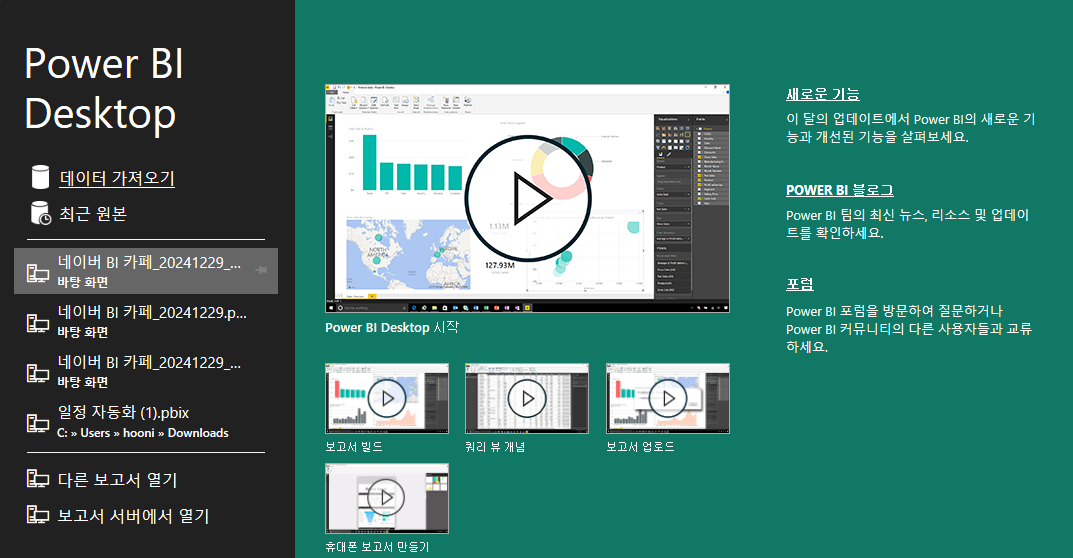Click the 다른 보고서 열기 icon
The height and width of the screenshot is (558, 1073).
point(38,479)
